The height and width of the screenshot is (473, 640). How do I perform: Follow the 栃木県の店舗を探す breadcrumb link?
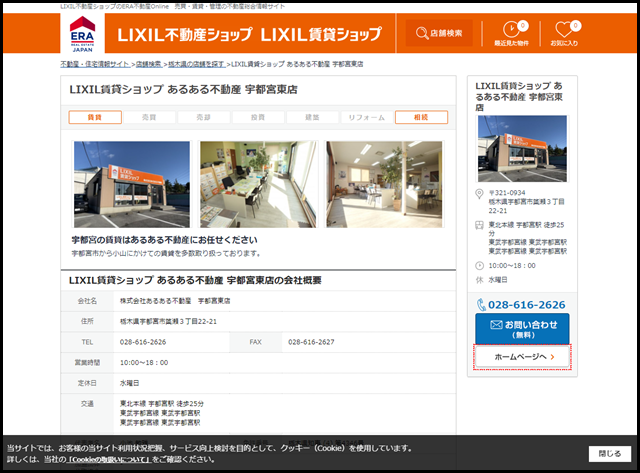(x=196, y=64)
